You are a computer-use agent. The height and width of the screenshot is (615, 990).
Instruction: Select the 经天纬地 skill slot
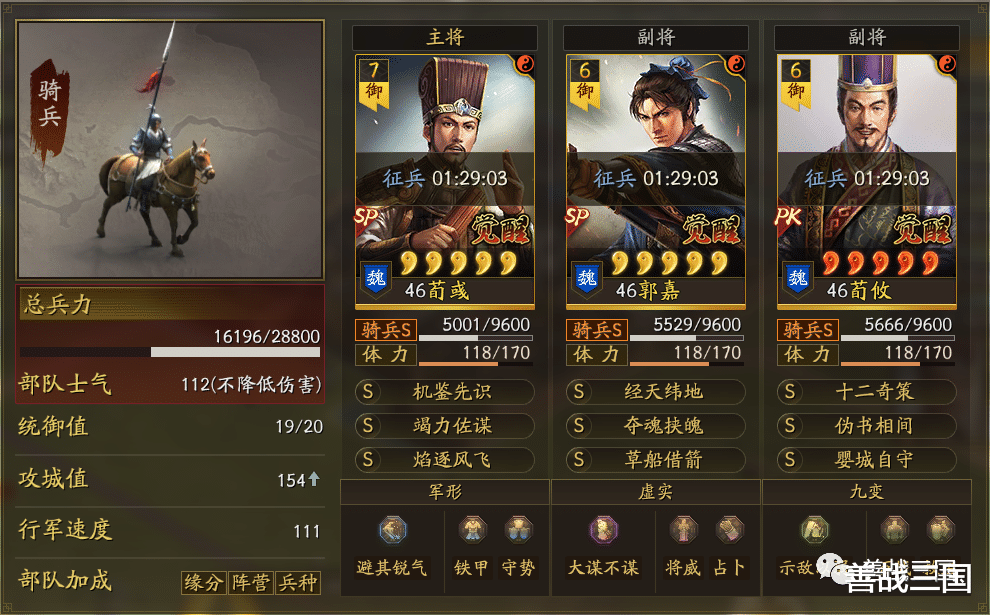coord(655,392)
